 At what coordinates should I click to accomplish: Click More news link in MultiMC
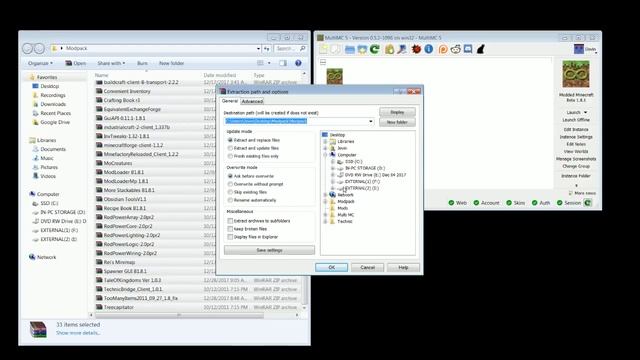584,193
